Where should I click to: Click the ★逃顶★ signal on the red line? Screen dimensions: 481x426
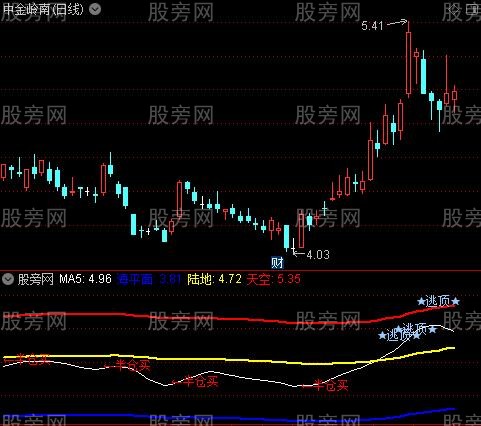(438, 301)
